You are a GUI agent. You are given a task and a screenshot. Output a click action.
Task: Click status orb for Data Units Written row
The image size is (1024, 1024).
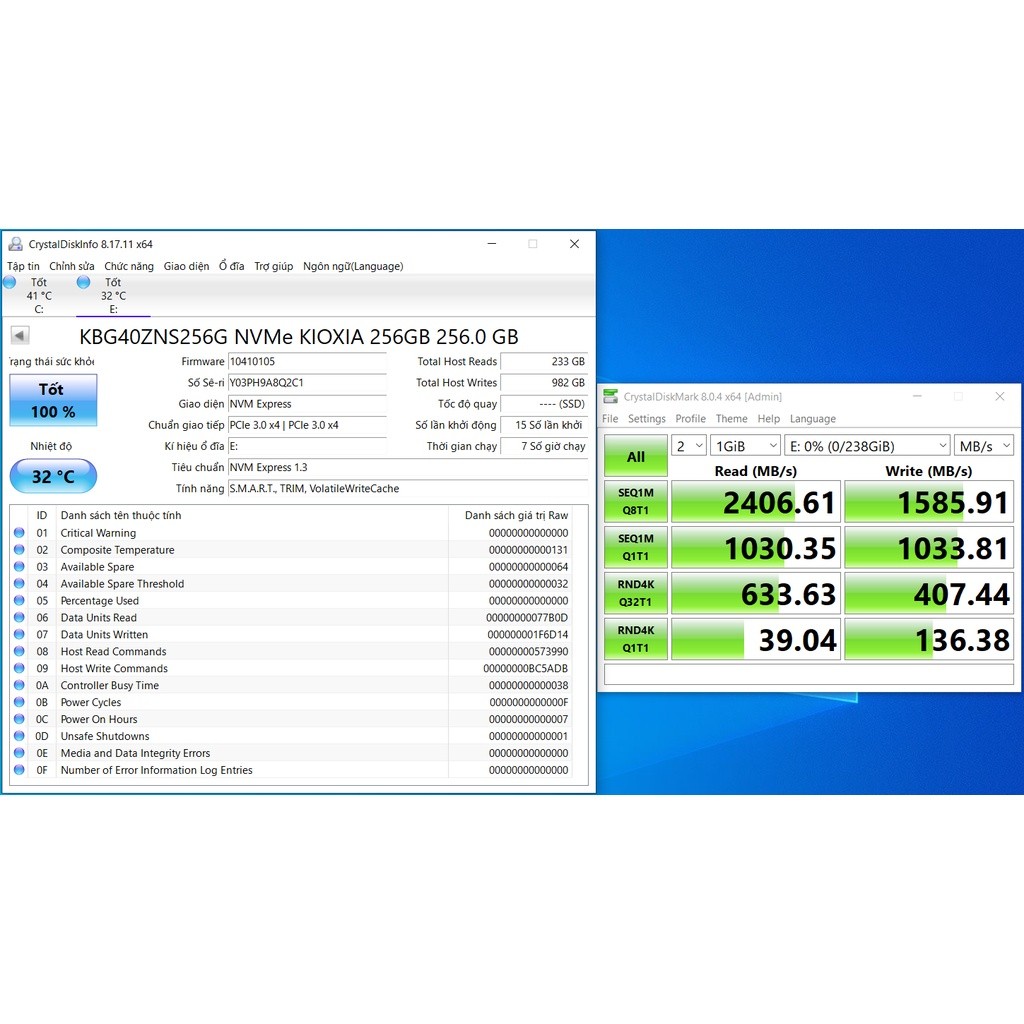tap(20, 635)
